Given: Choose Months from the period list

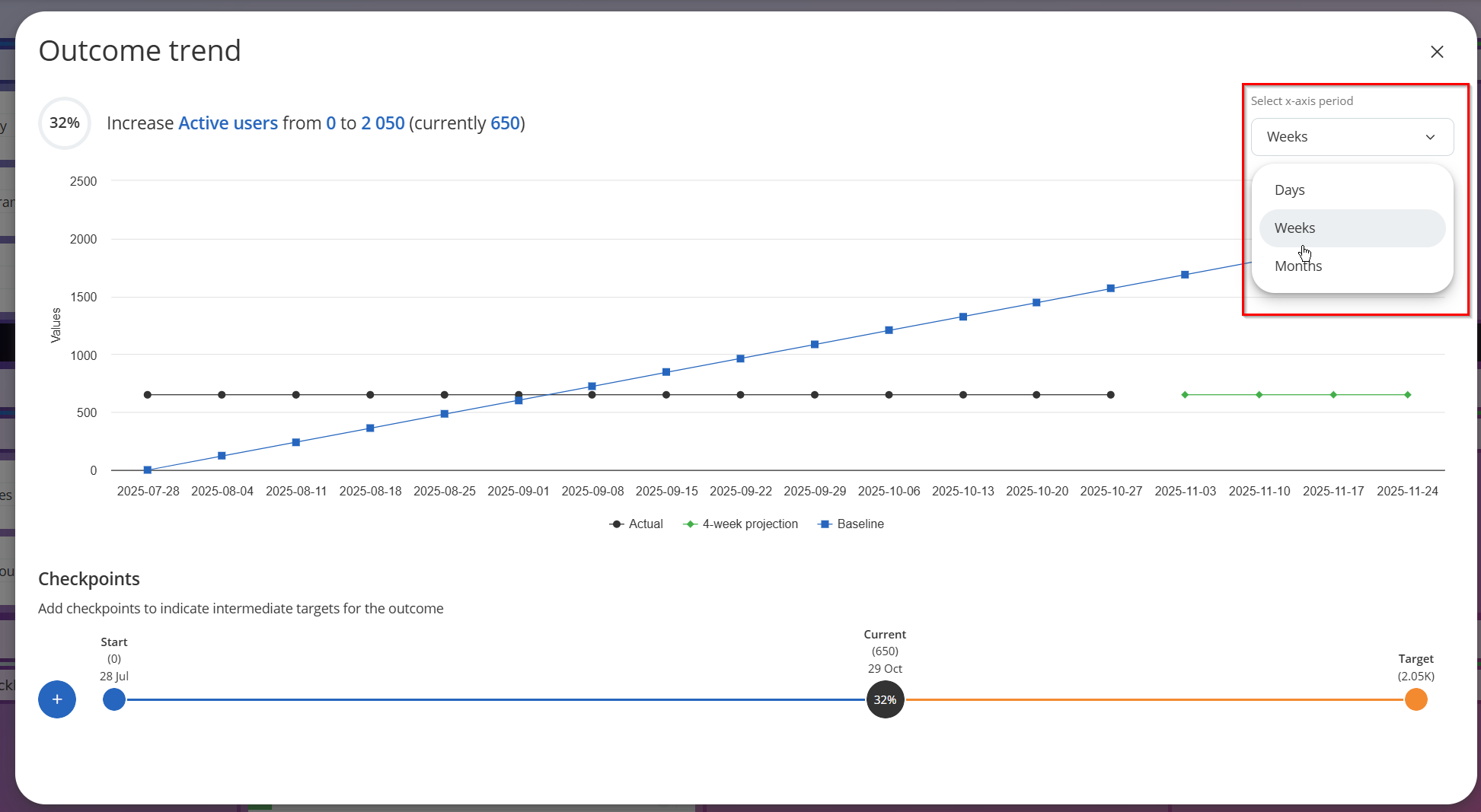Looking at the screenshot, I should pos(1297,266).
